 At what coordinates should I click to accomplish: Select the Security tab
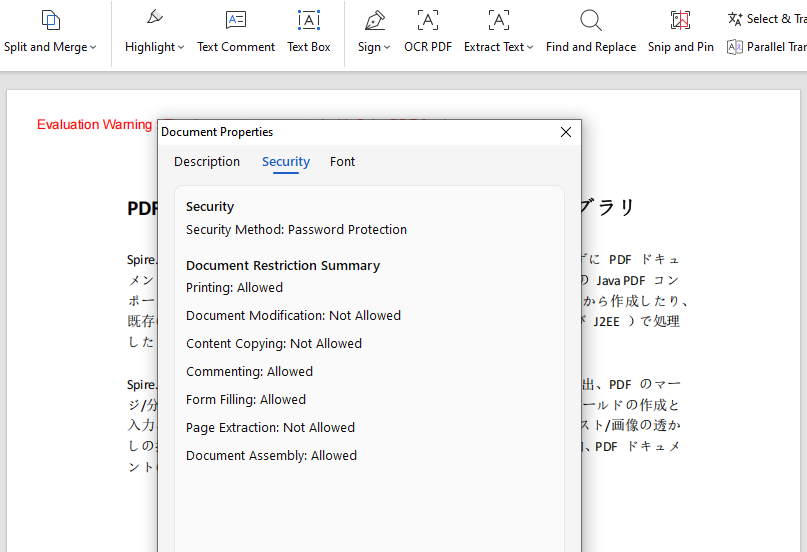pyautogui.click(x=286, y=162)
